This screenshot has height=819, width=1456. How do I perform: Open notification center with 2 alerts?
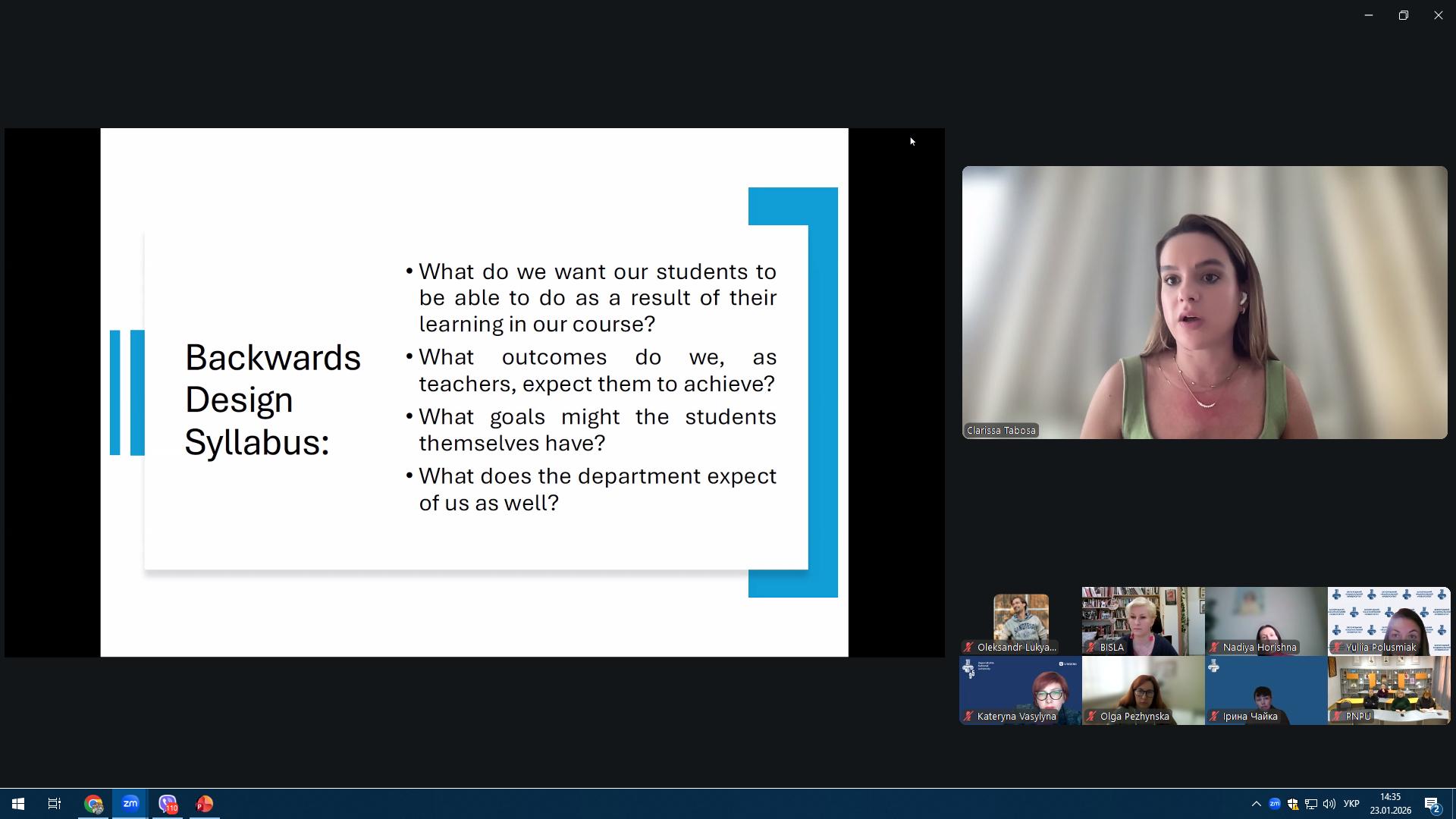(x=1432, y=805)
